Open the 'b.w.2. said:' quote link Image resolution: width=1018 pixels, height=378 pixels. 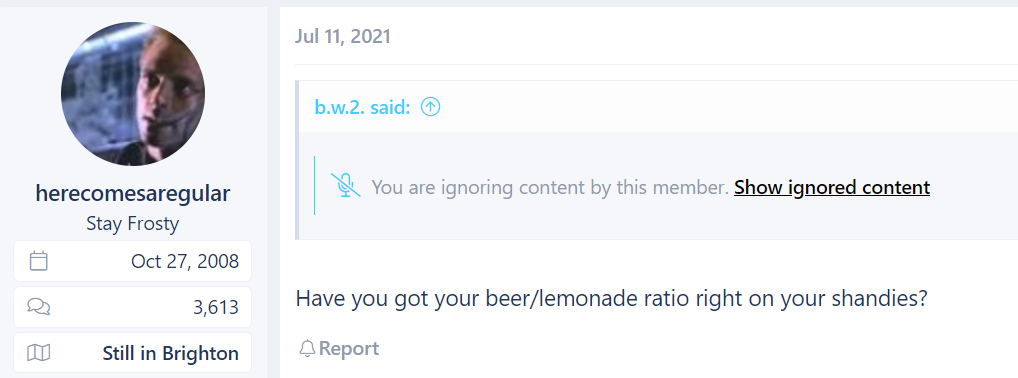363,107
